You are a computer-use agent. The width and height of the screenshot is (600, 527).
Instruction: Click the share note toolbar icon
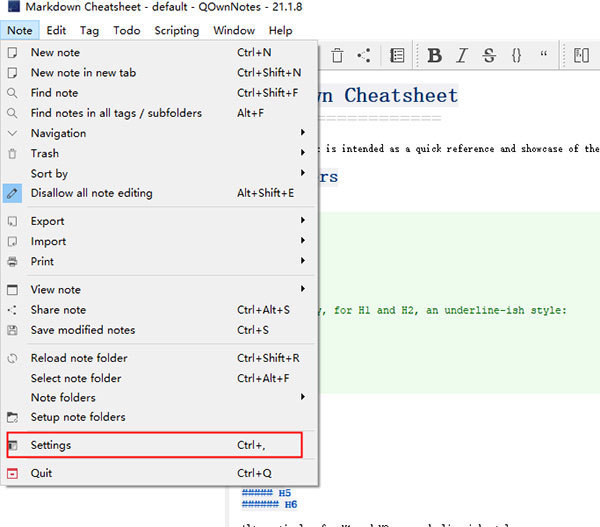pos(364,56)
